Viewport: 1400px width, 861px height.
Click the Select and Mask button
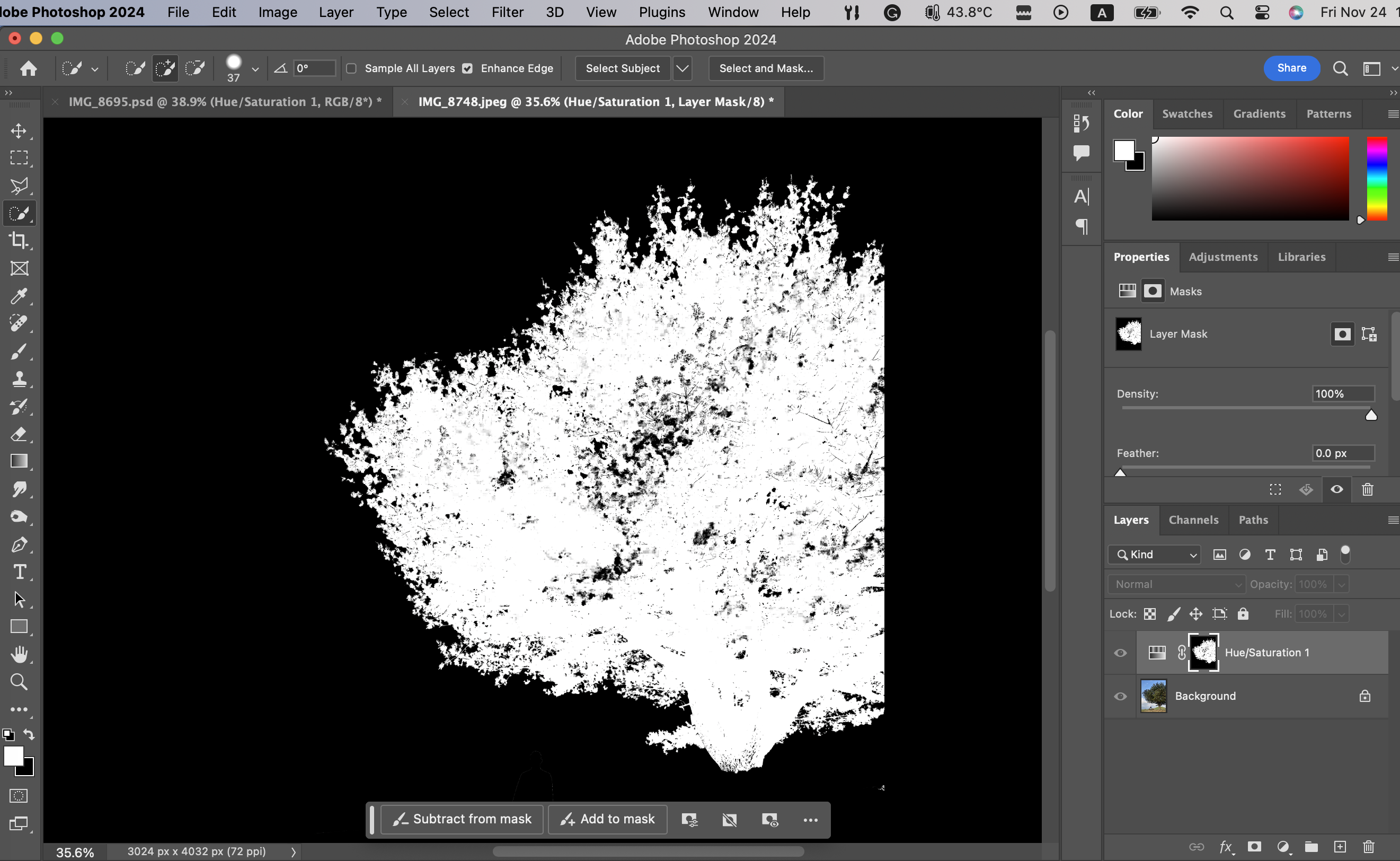coord(766,68)
